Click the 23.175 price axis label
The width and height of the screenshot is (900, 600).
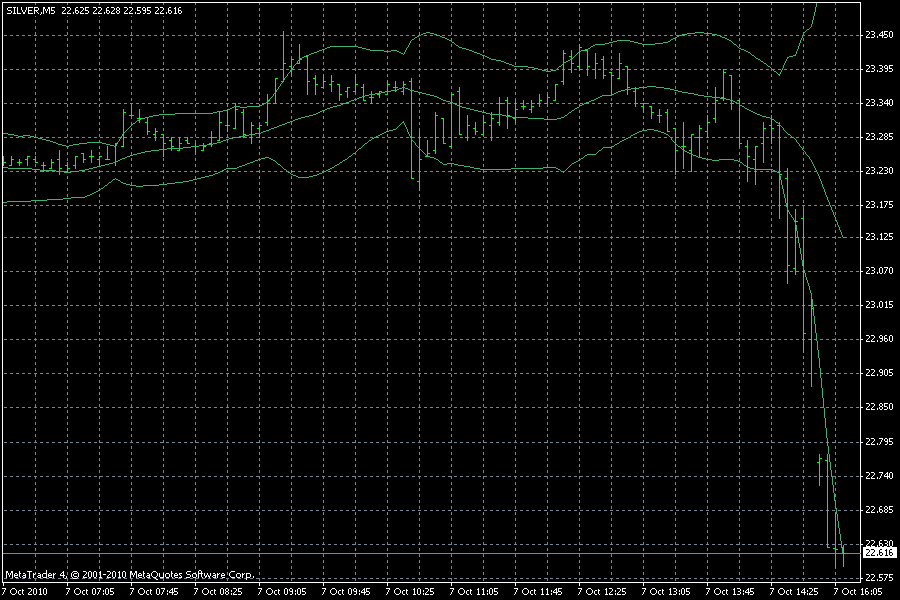point(879,204)
